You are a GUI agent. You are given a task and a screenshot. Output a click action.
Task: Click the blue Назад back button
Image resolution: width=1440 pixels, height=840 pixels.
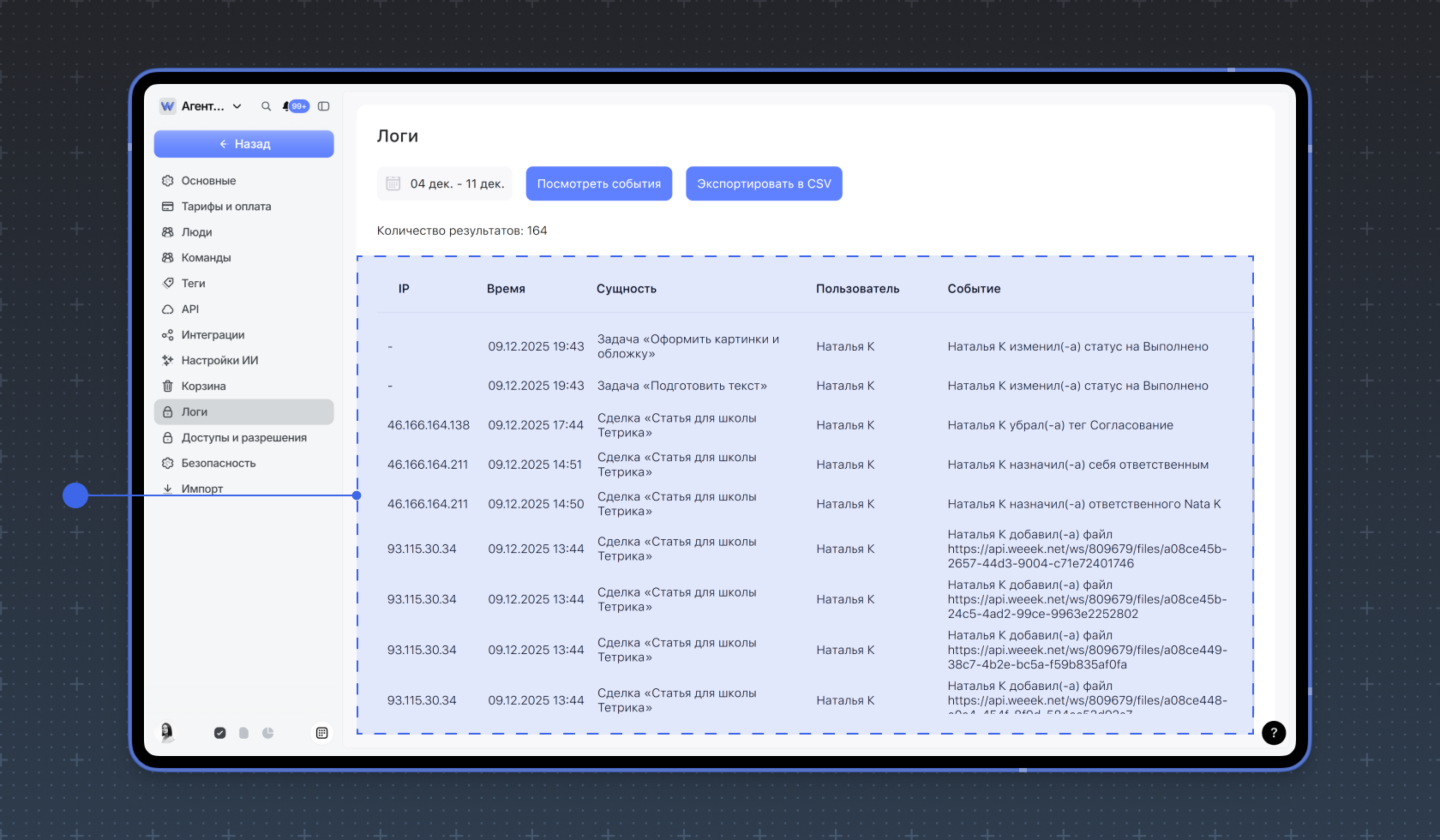click(243, 144)
